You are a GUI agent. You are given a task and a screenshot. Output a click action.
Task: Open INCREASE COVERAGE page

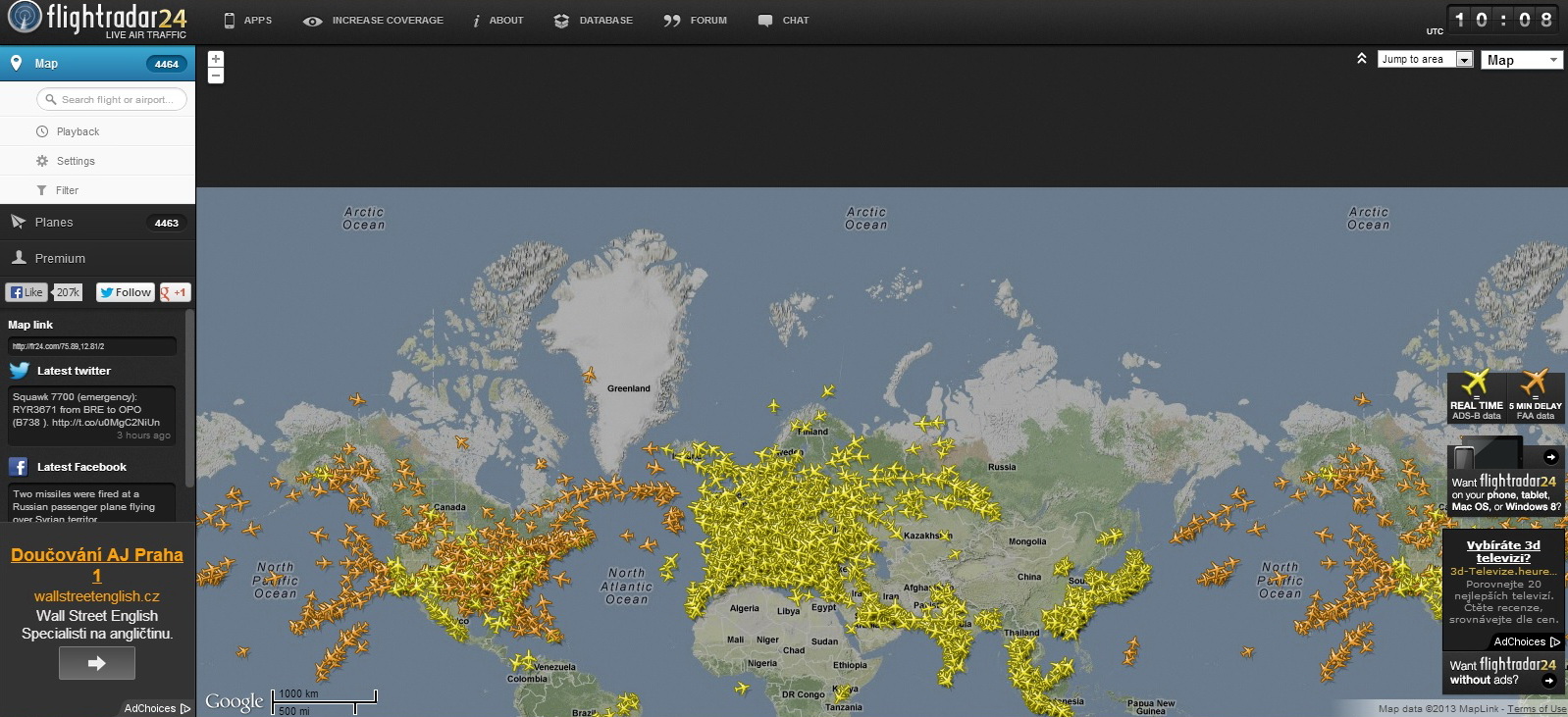[373, 21]
